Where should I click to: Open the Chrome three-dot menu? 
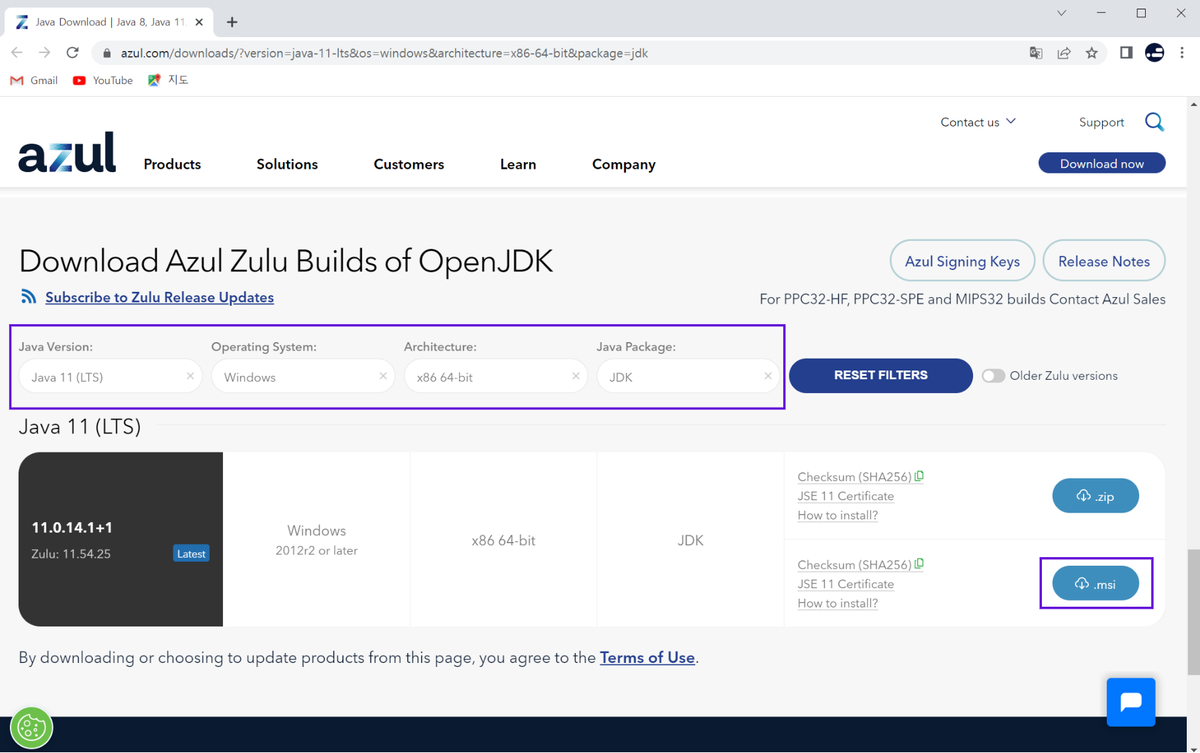click(x=1183, y=53)
